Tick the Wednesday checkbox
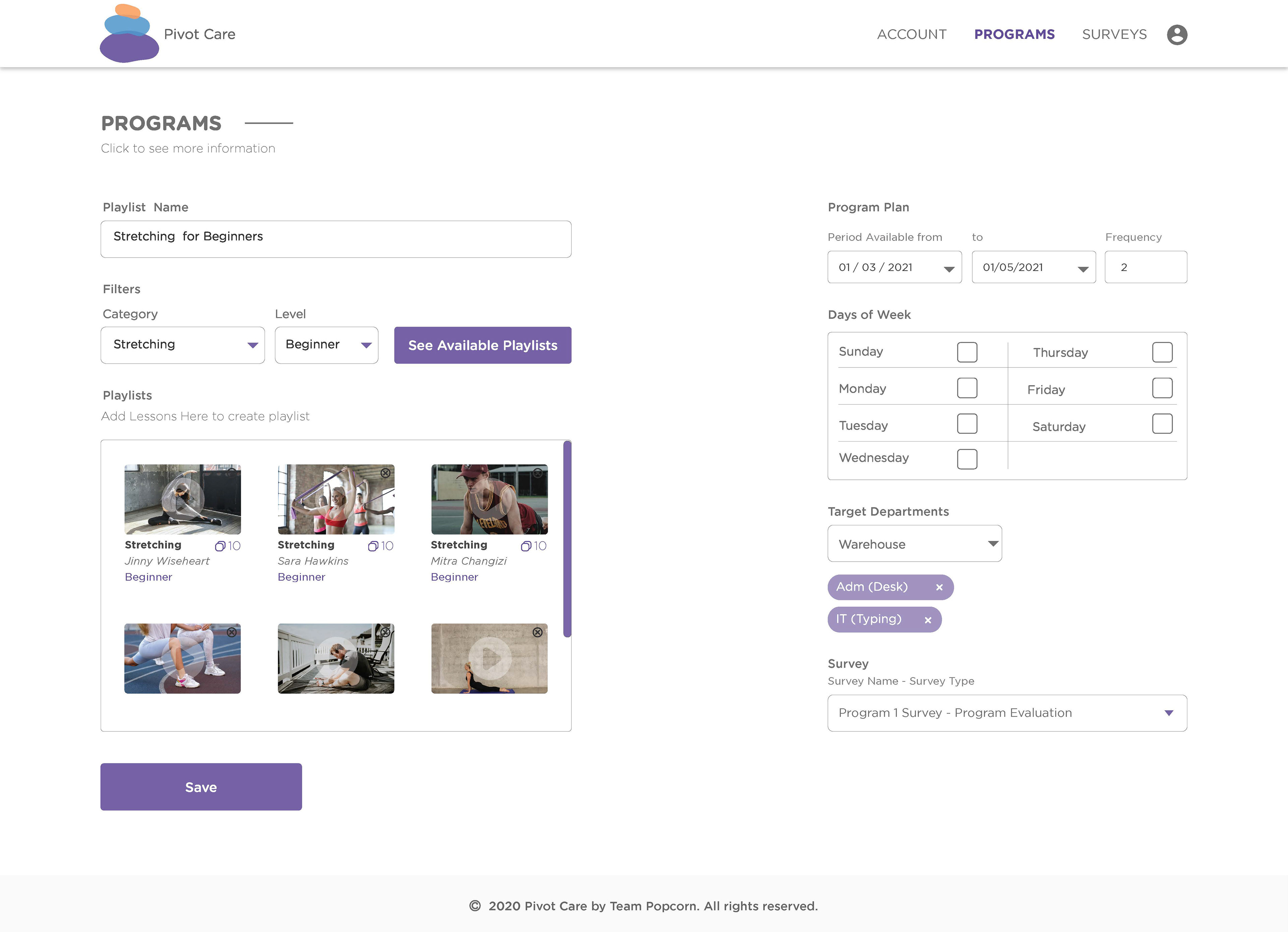1288x932 pixels. pos(967,459)
